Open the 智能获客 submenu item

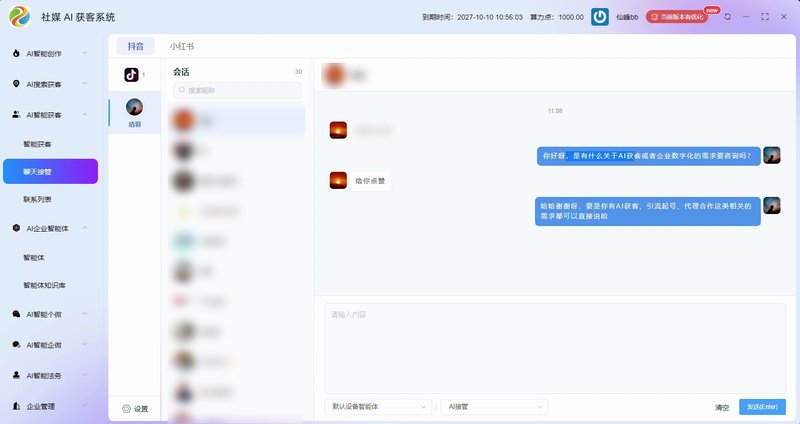(x=37, y=144)
